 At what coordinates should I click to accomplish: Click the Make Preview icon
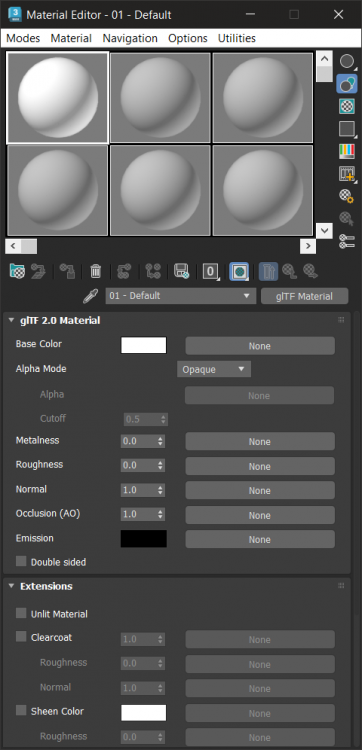[x=347, y=174]
